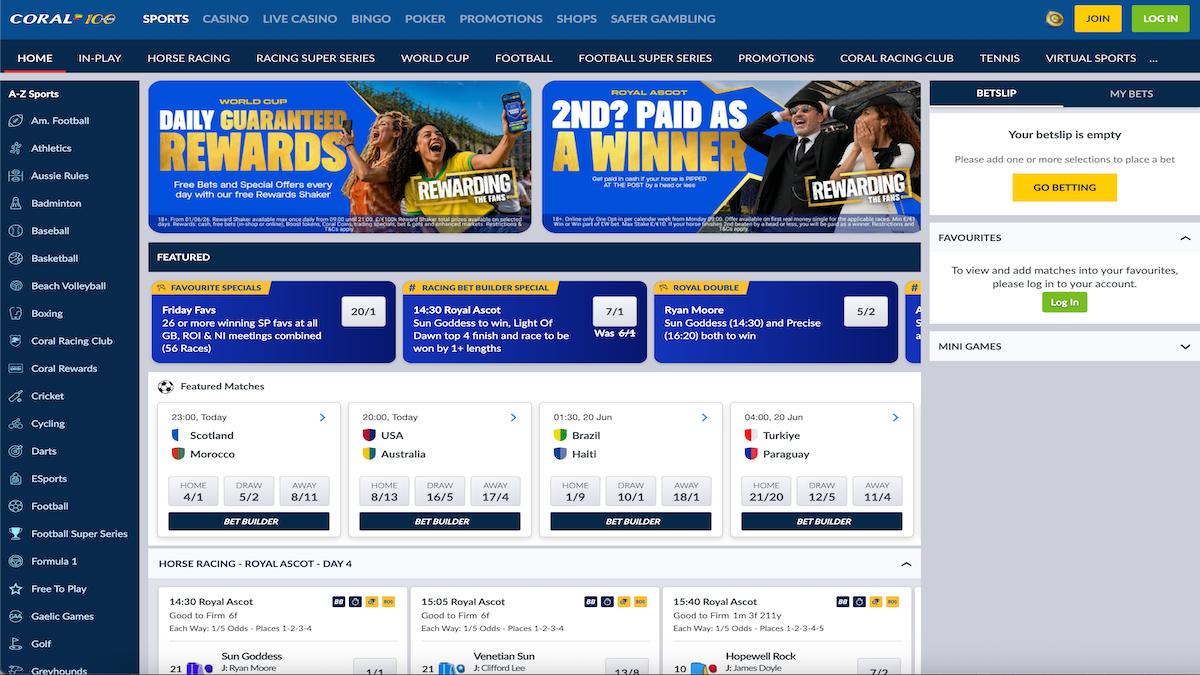Open the Am. Football sport icon

(15, 121)
